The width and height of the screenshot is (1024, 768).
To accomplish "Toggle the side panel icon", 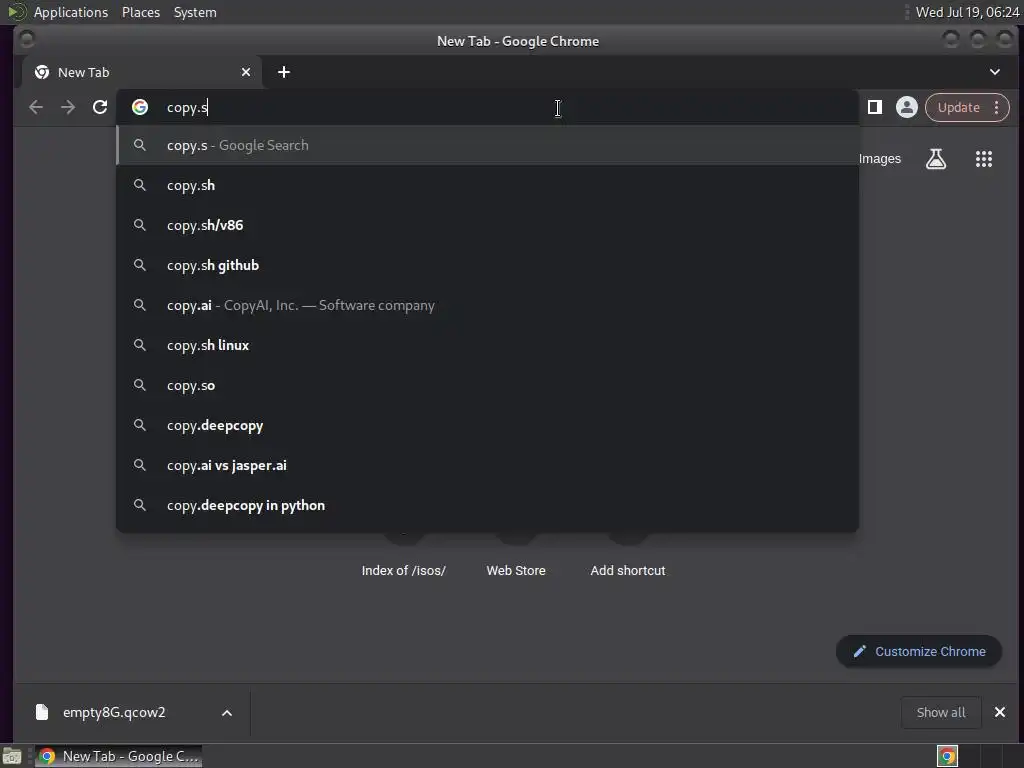I will [x=874, y=107].
